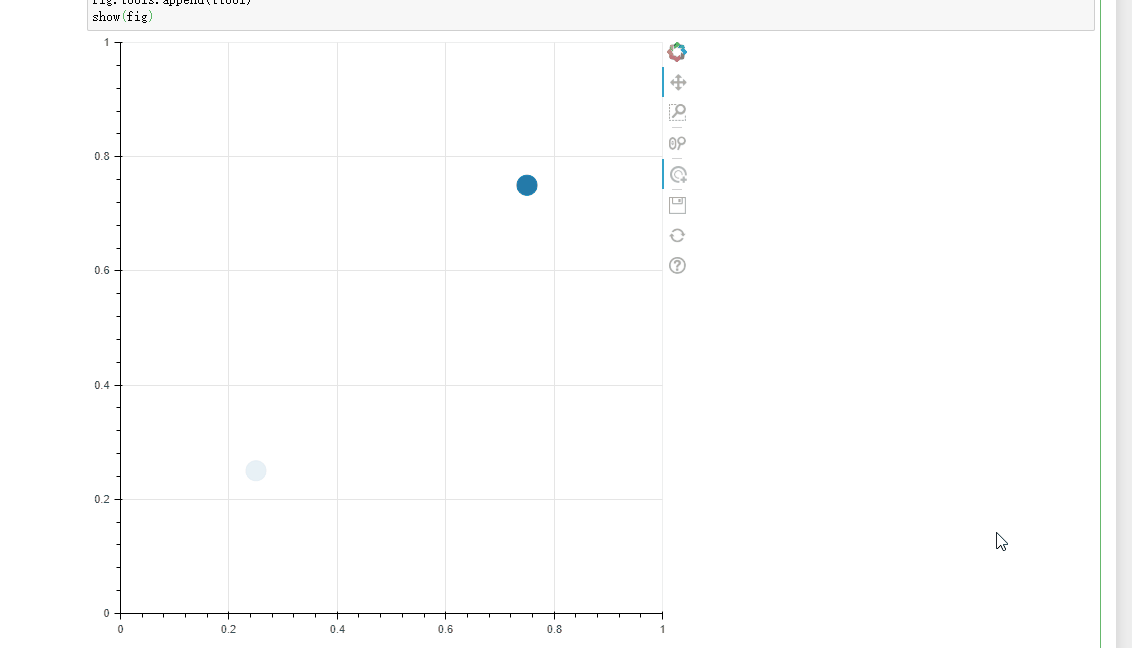This screenshot has height=648, width=1132.
Task: Visit the Bokeh website via the logo link
Action: [677, 51]
